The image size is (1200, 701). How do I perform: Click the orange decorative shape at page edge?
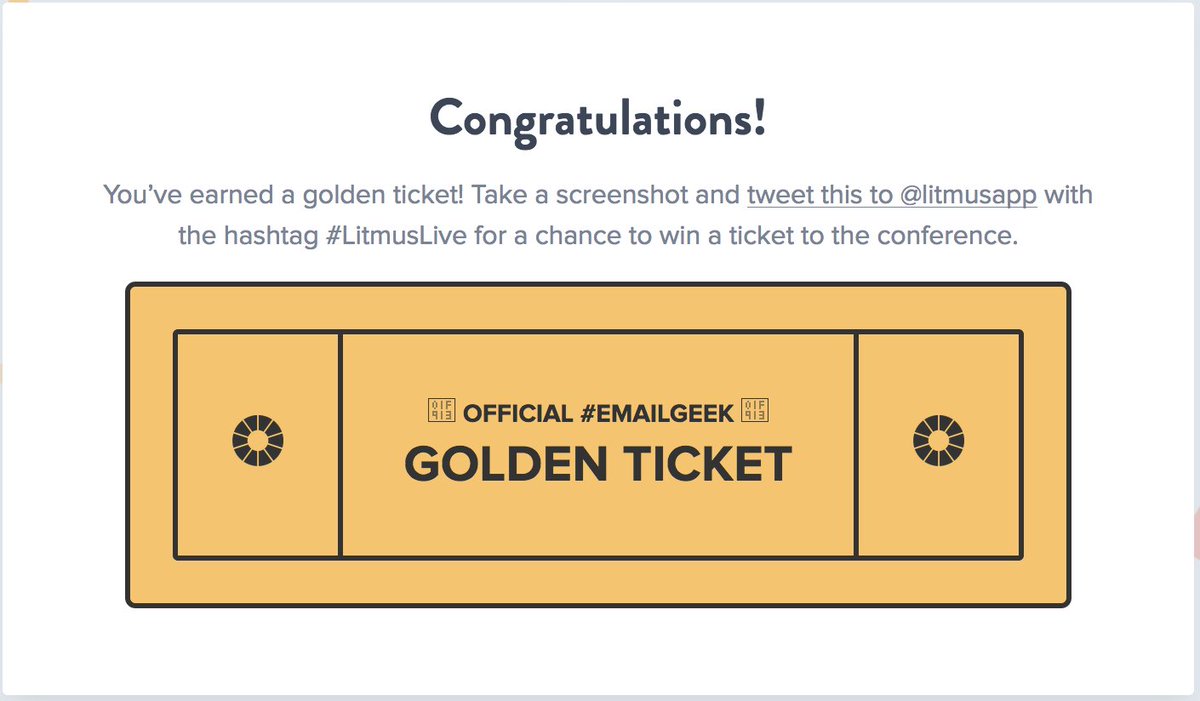[x=2, y=374]
